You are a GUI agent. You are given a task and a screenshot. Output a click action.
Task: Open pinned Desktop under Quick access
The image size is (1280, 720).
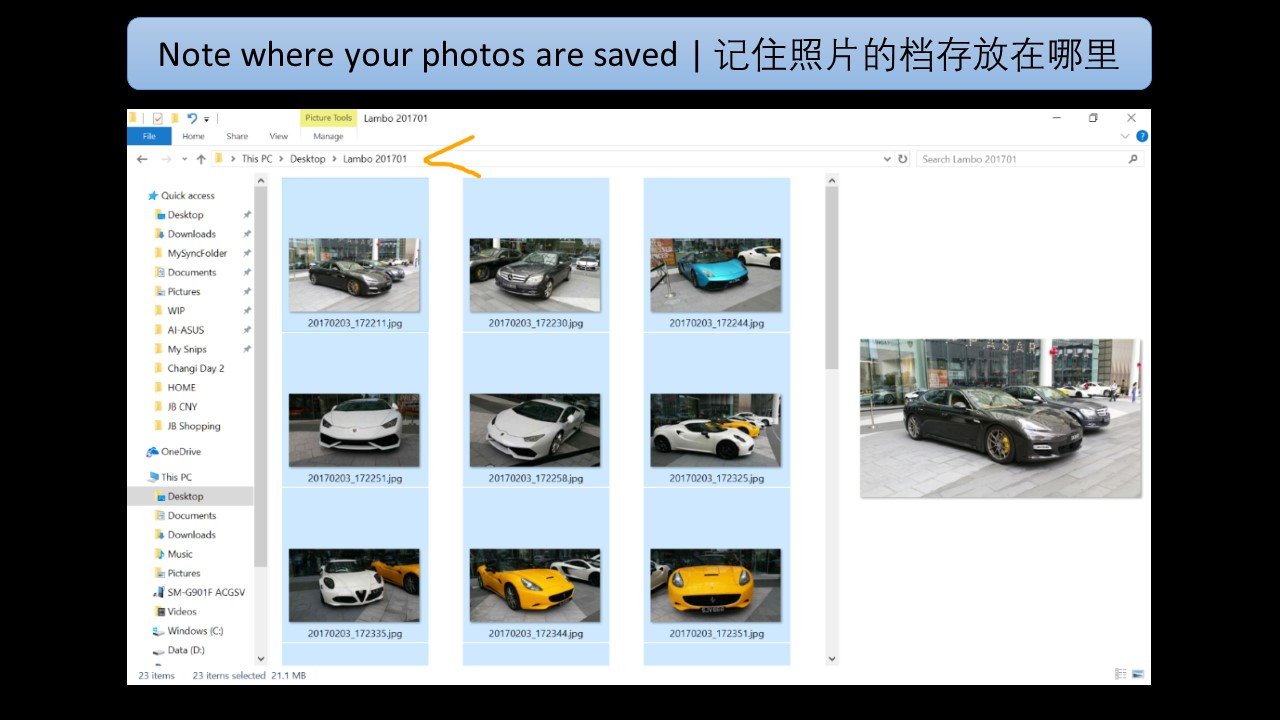tap(185, 215)
